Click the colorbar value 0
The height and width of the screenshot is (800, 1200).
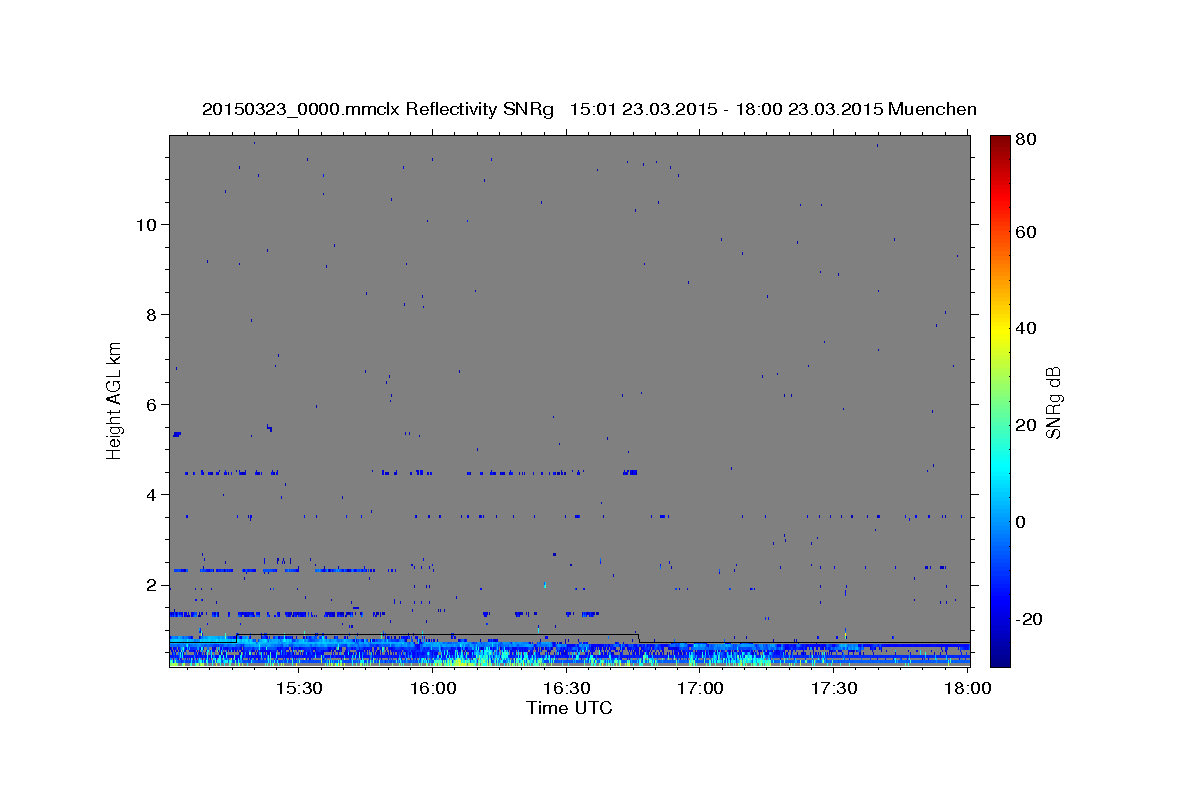pyautogui.click(x=1020, y=522)
